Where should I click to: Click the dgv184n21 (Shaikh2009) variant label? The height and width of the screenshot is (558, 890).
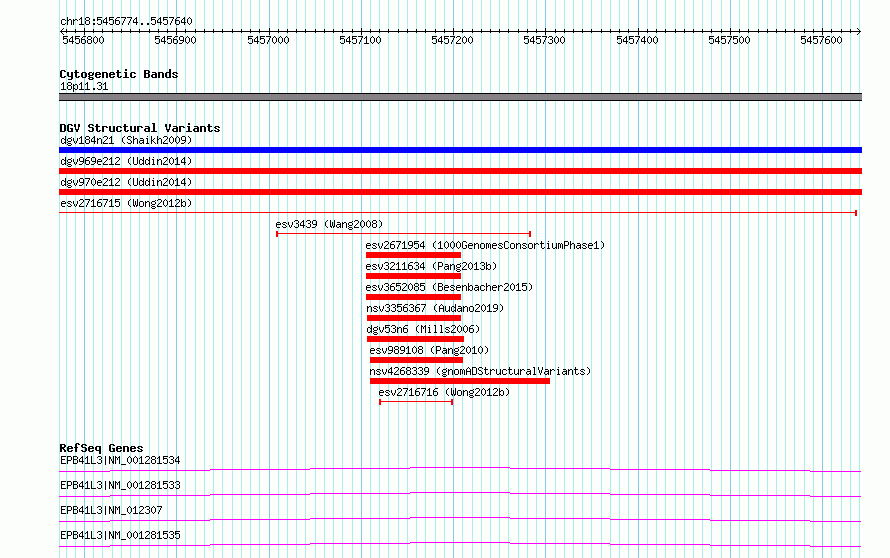pos(126,140)
